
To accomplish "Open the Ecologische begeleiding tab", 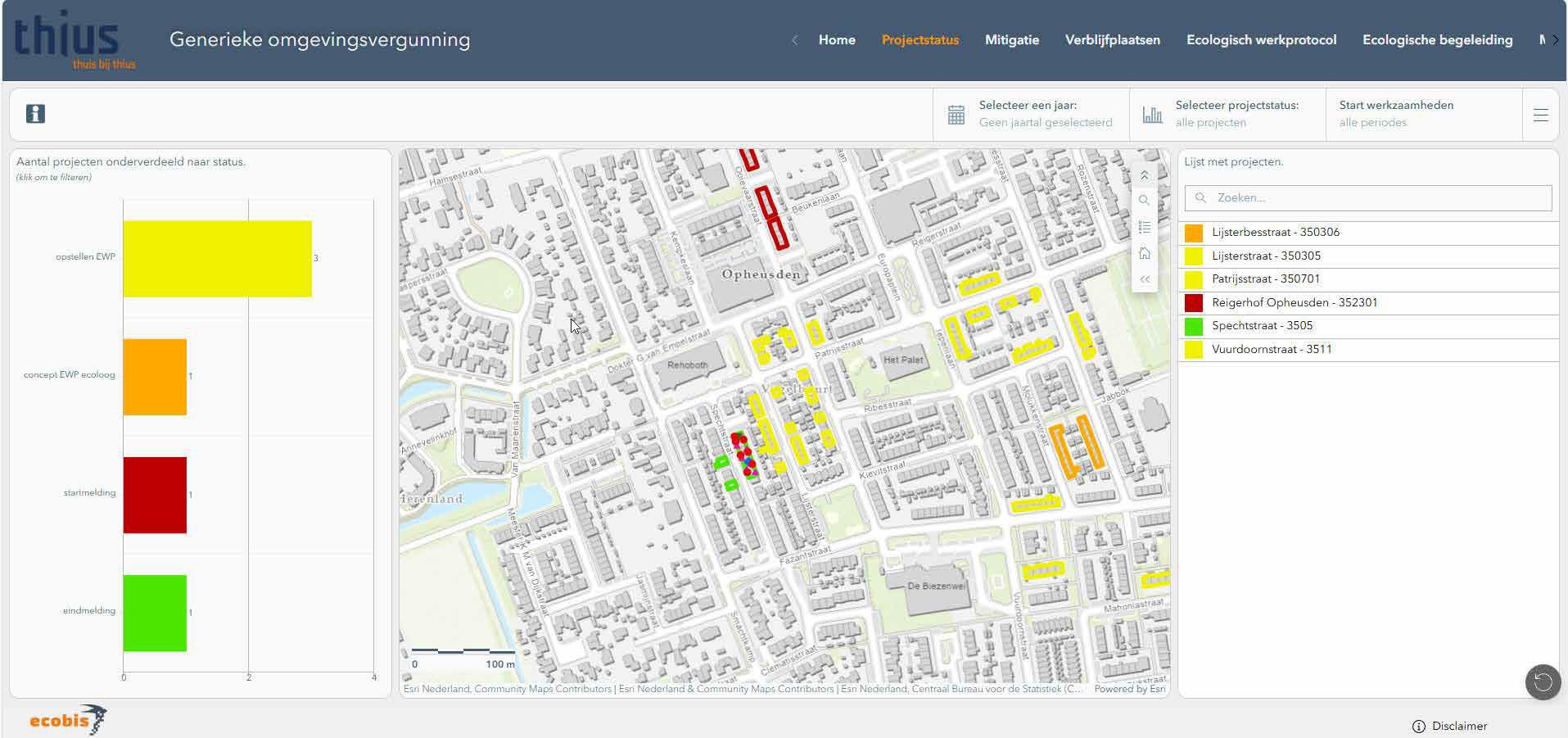I will pyautogui.click(x=1437, y=40).
